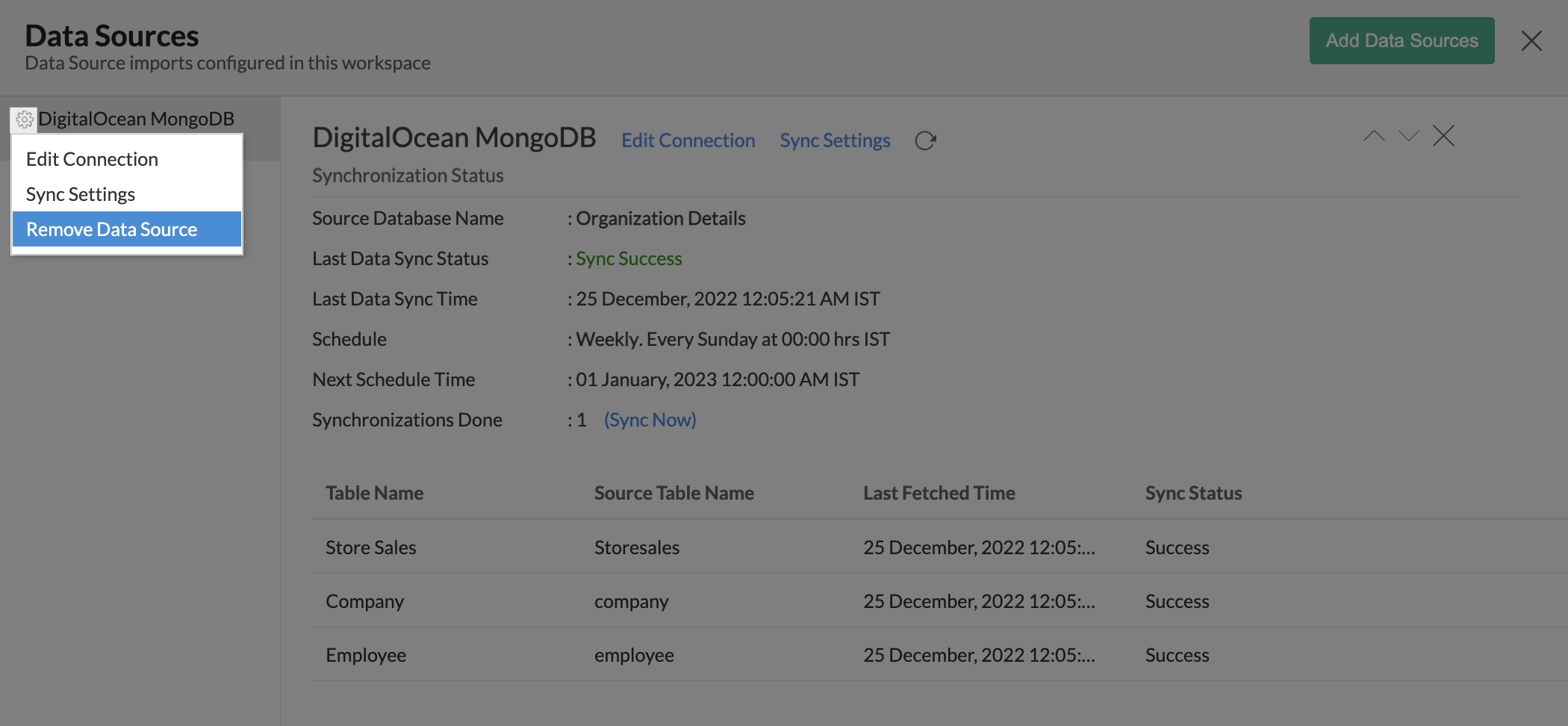Viewport: 1568px width, 726px height.
Task: Select the Employee table row
Action: 366,655
